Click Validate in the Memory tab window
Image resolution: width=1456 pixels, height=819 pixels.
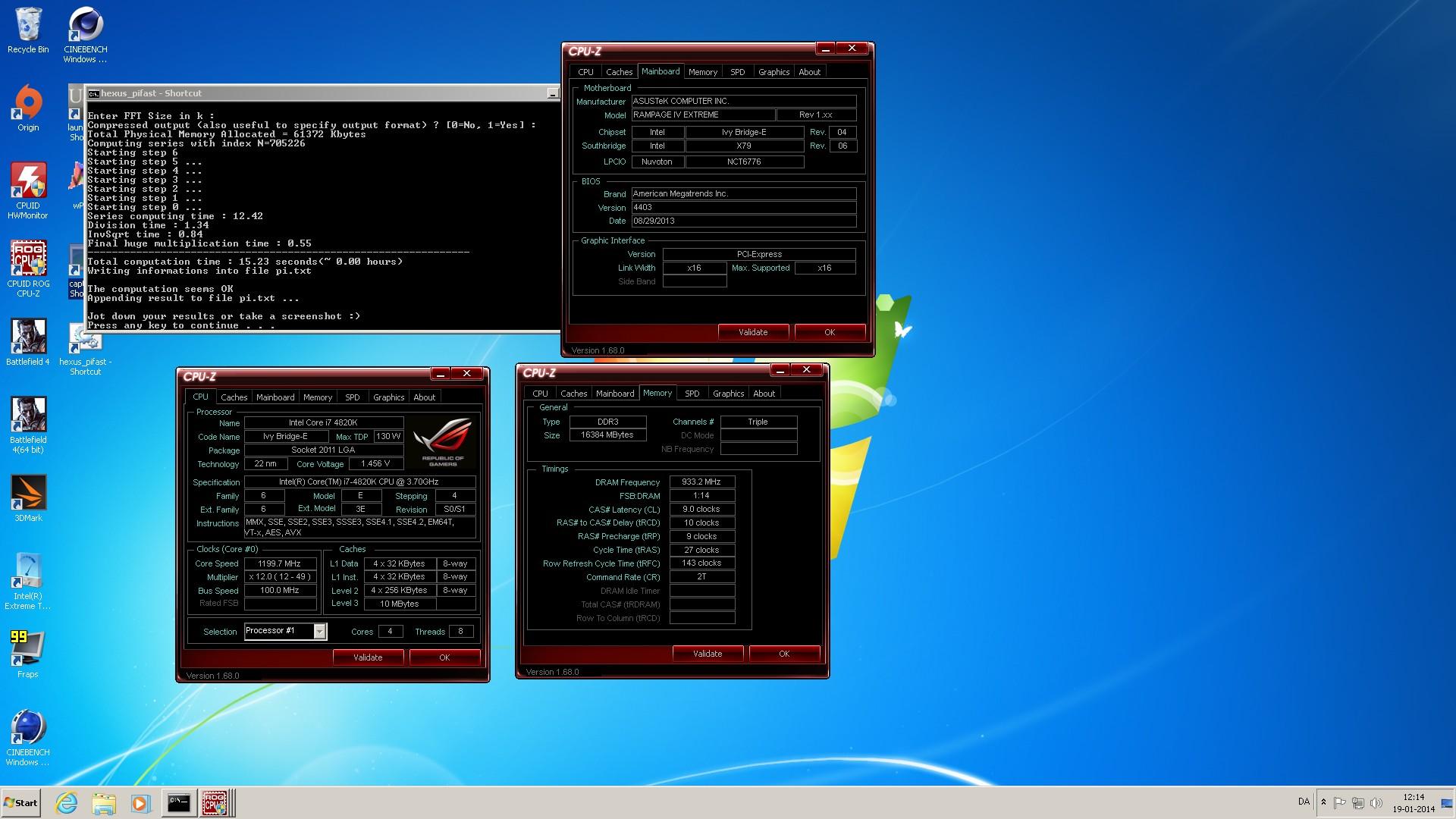pos(708,654)
